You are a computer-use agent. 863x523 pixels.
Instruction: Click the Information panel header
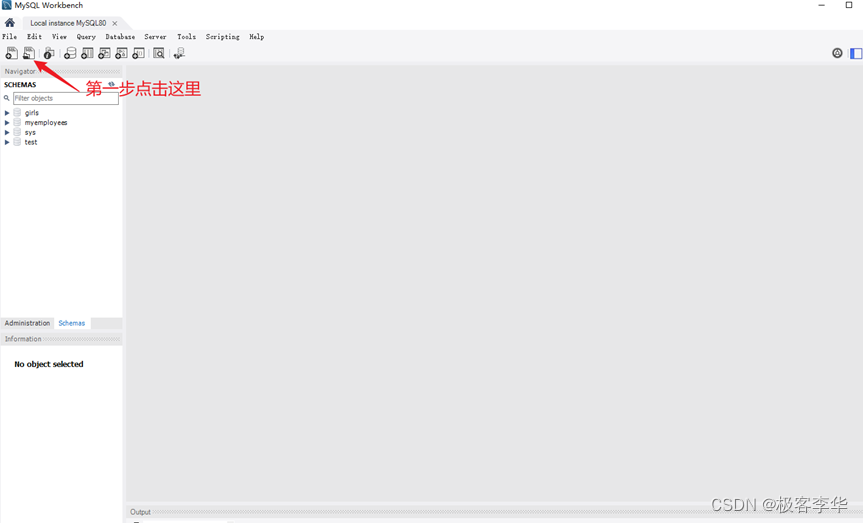[62, 339]
